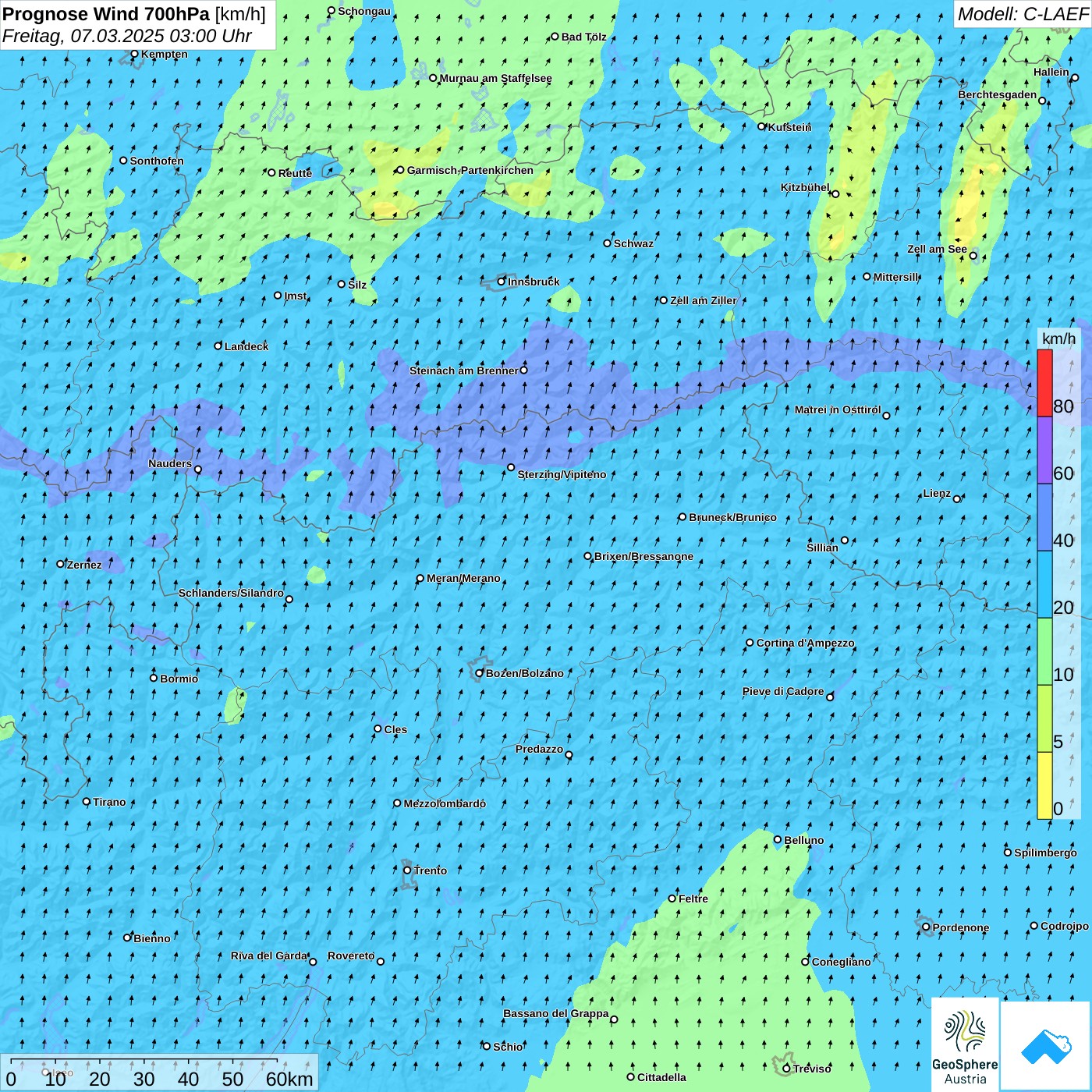Select the purple 60–80 legend color segment
Viewport: 1092px width, 1092px height.
point(1044,451)
